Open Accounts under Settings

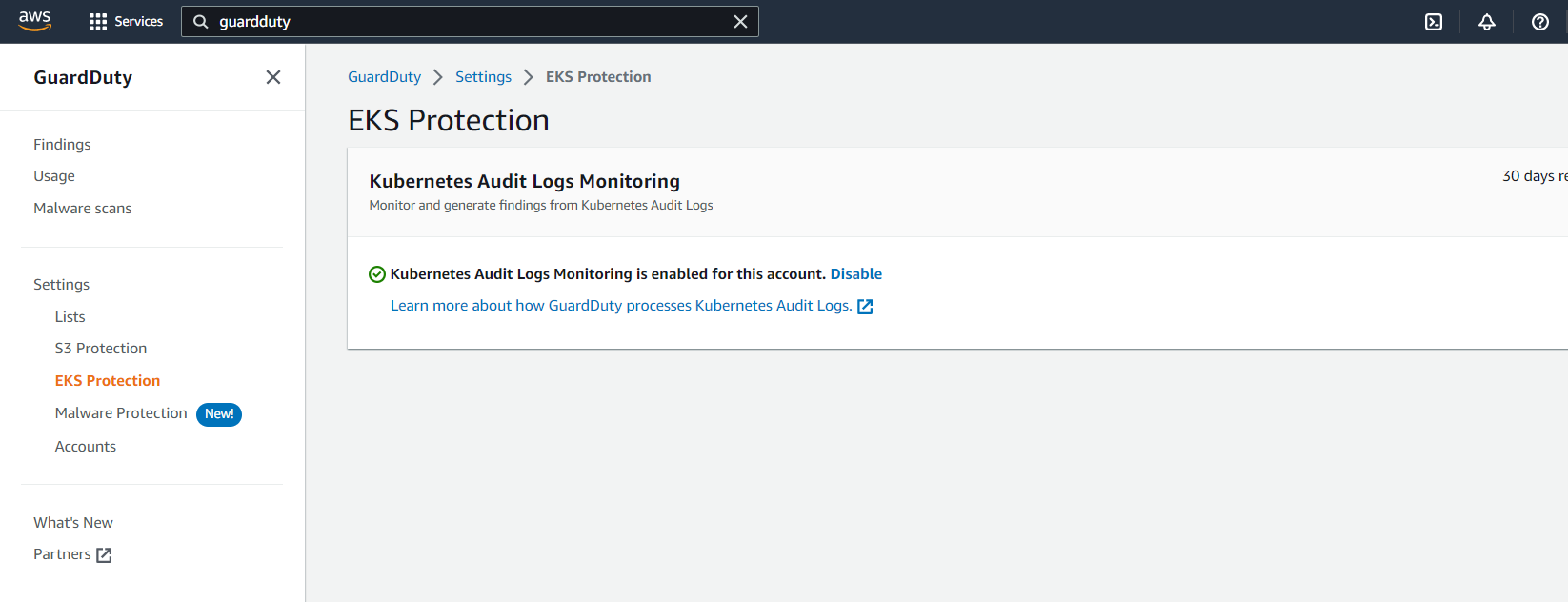tap(86, 447)
